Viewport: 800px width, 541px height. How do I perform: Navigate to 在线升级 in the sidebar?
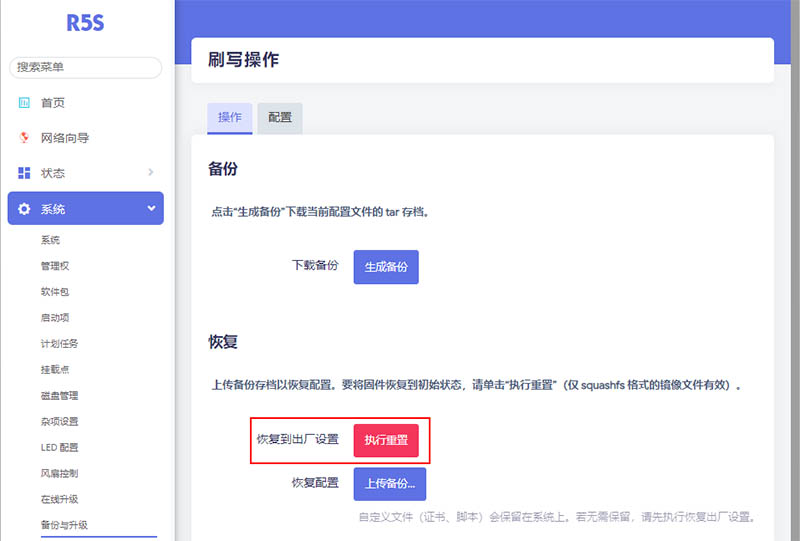coord(59,499)
